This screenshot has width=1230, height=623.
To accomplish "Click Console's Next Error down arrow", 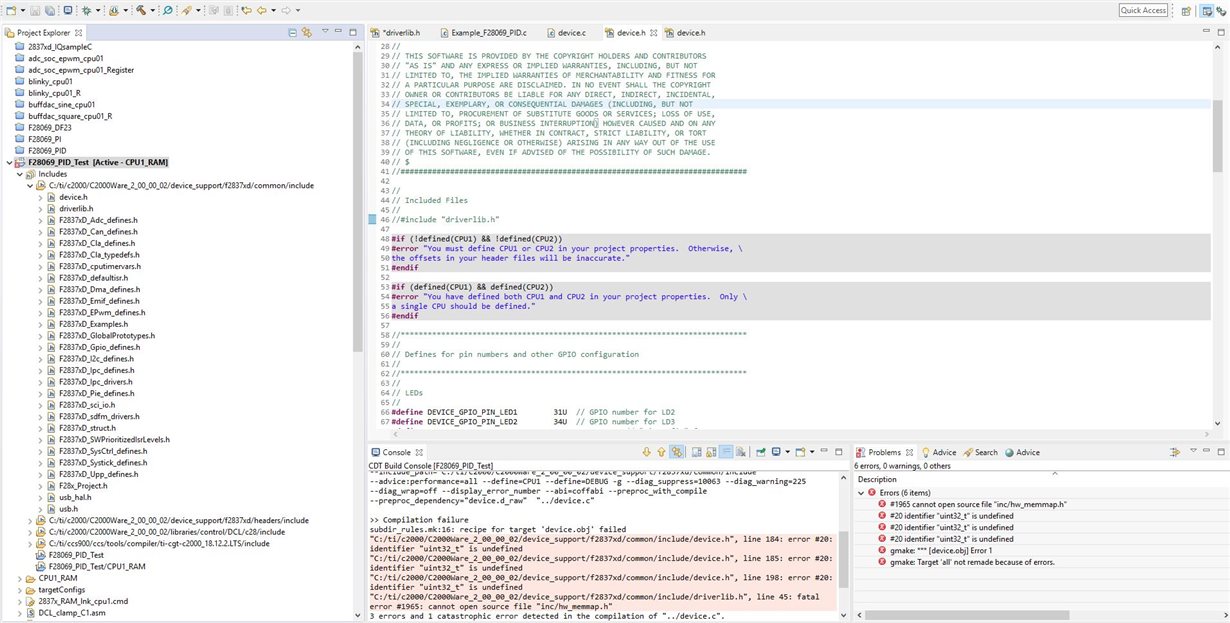I will pyautogui.click(x=647, y=452).
